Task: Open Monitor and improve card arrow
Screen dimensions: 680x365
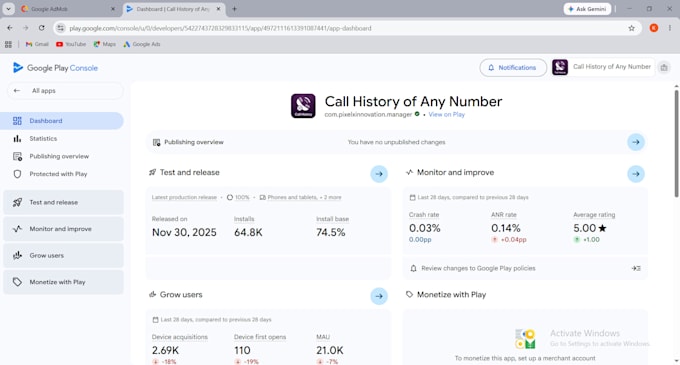Action: coord(636,174)
